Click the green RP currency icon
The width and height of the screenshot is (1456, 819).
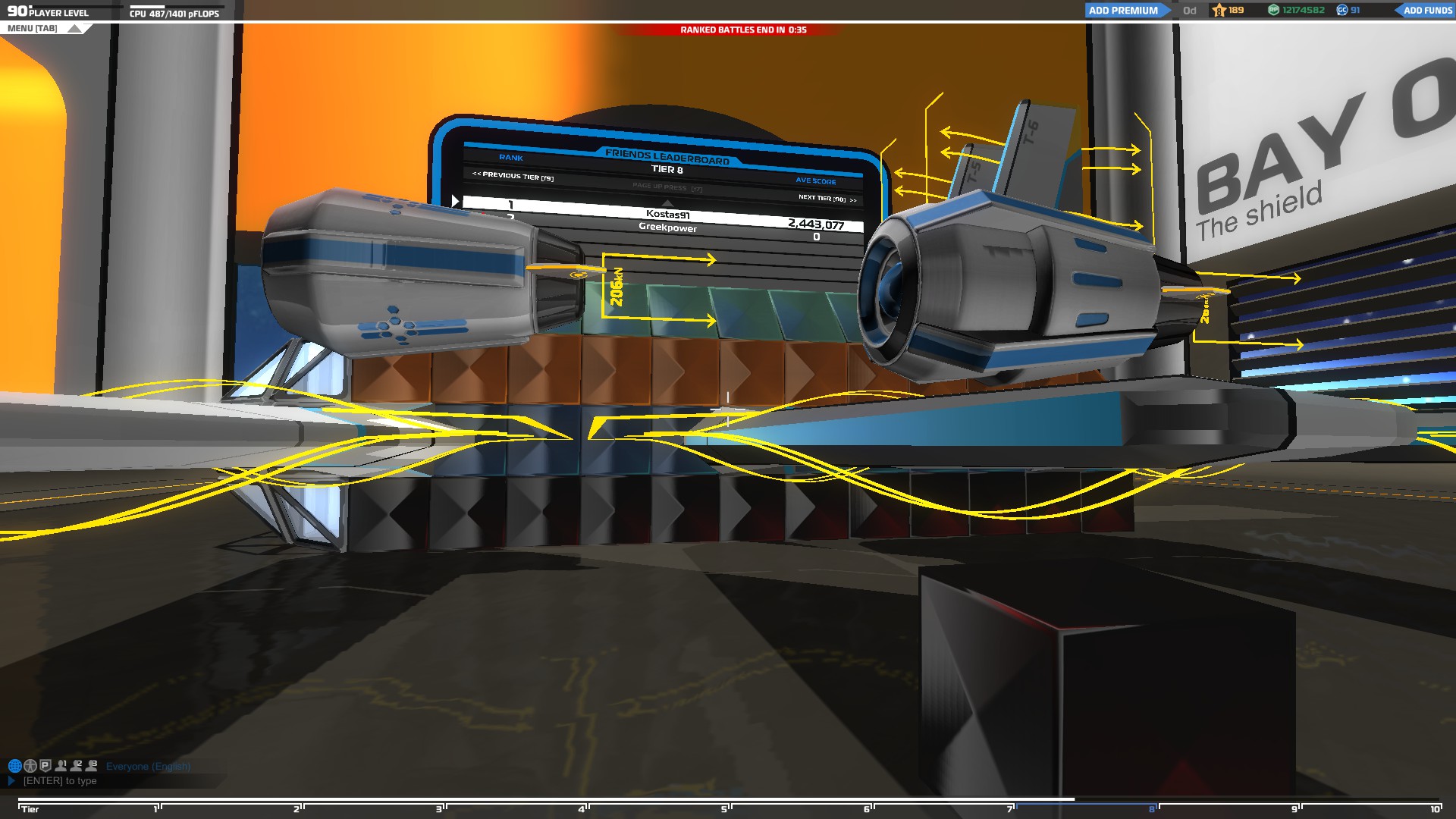1274,11
